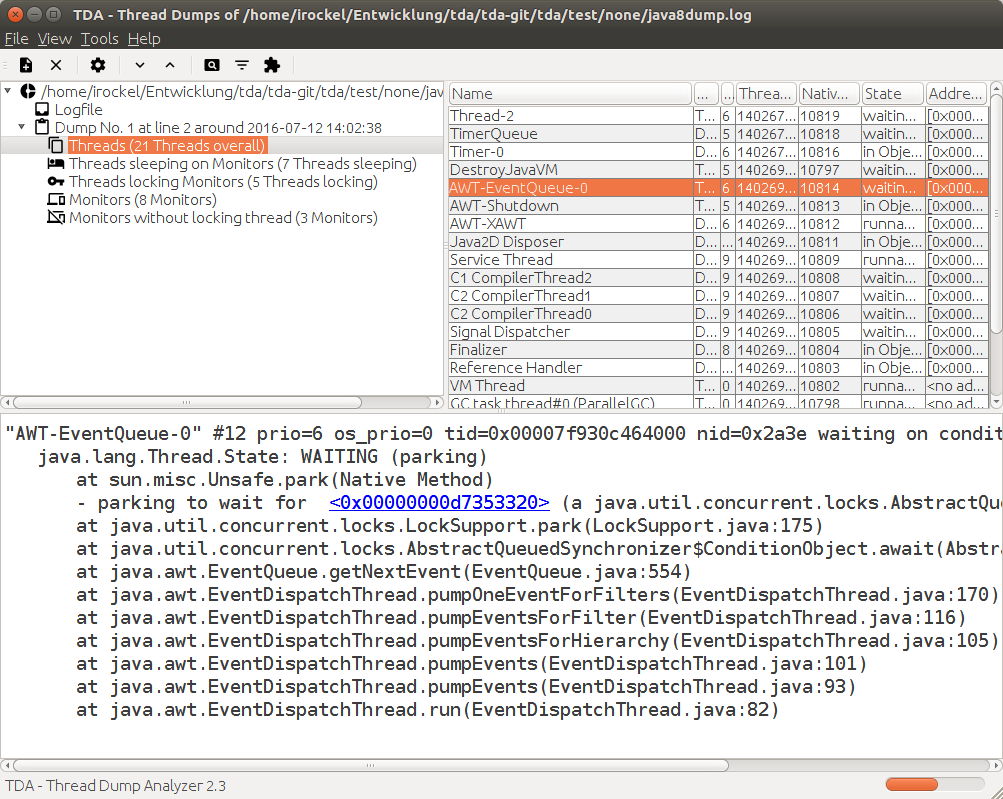This screenshot has width=1003, height=799.
Task: Click the Threads overall copy icon
Action: 56,145
